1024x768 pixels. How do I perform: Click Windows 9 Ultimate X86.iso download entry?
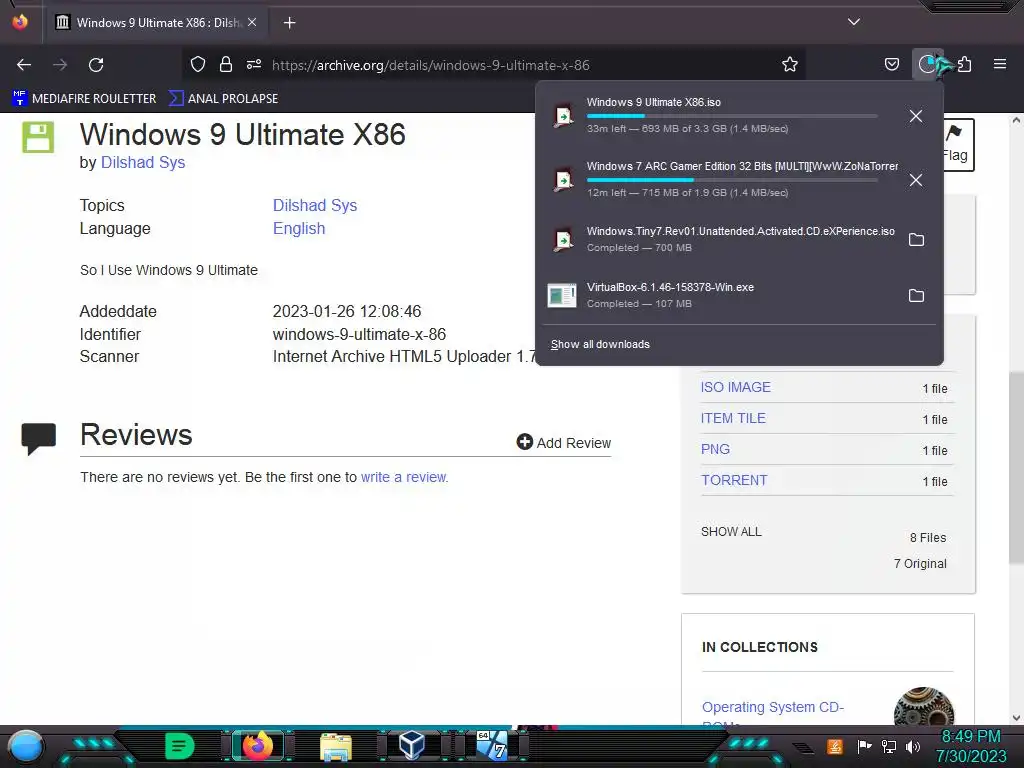pyautogui.click(x=718, y=116)
